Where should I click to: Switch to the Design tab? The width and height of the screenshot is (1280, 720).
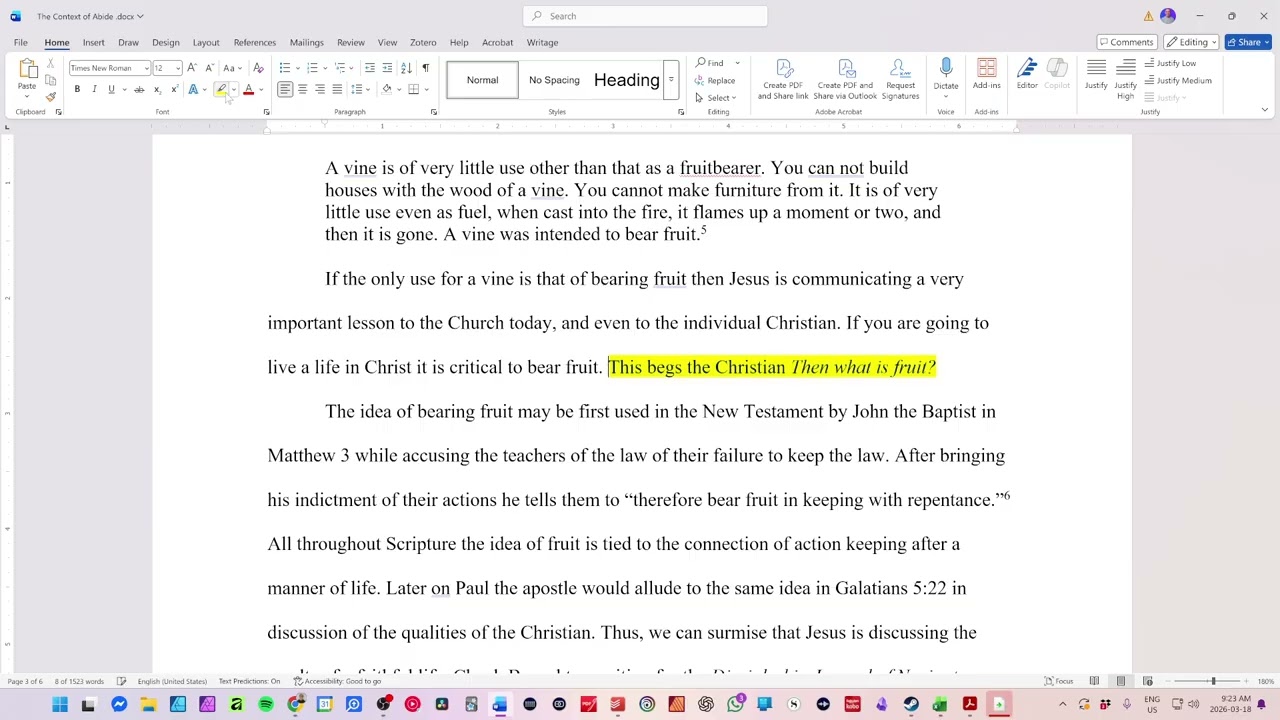(165, 42)
